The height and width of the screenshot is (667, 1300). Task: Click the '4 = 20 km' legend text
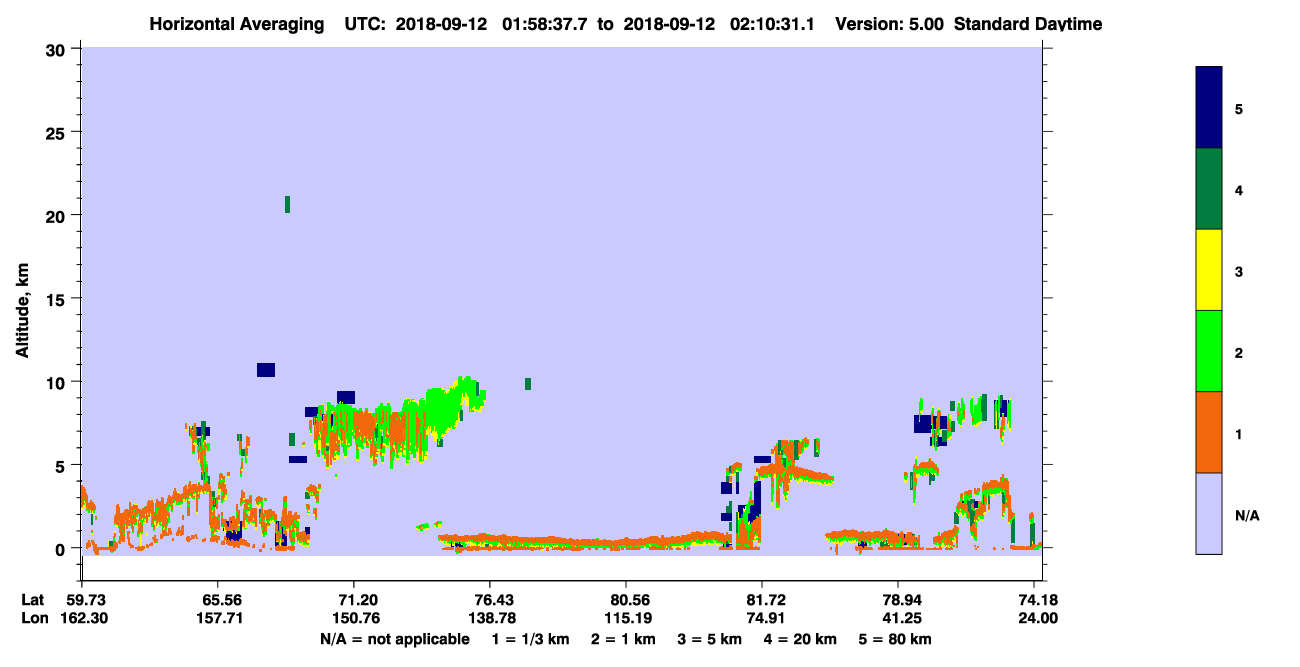pyautogui.click(x=801, y=639)
